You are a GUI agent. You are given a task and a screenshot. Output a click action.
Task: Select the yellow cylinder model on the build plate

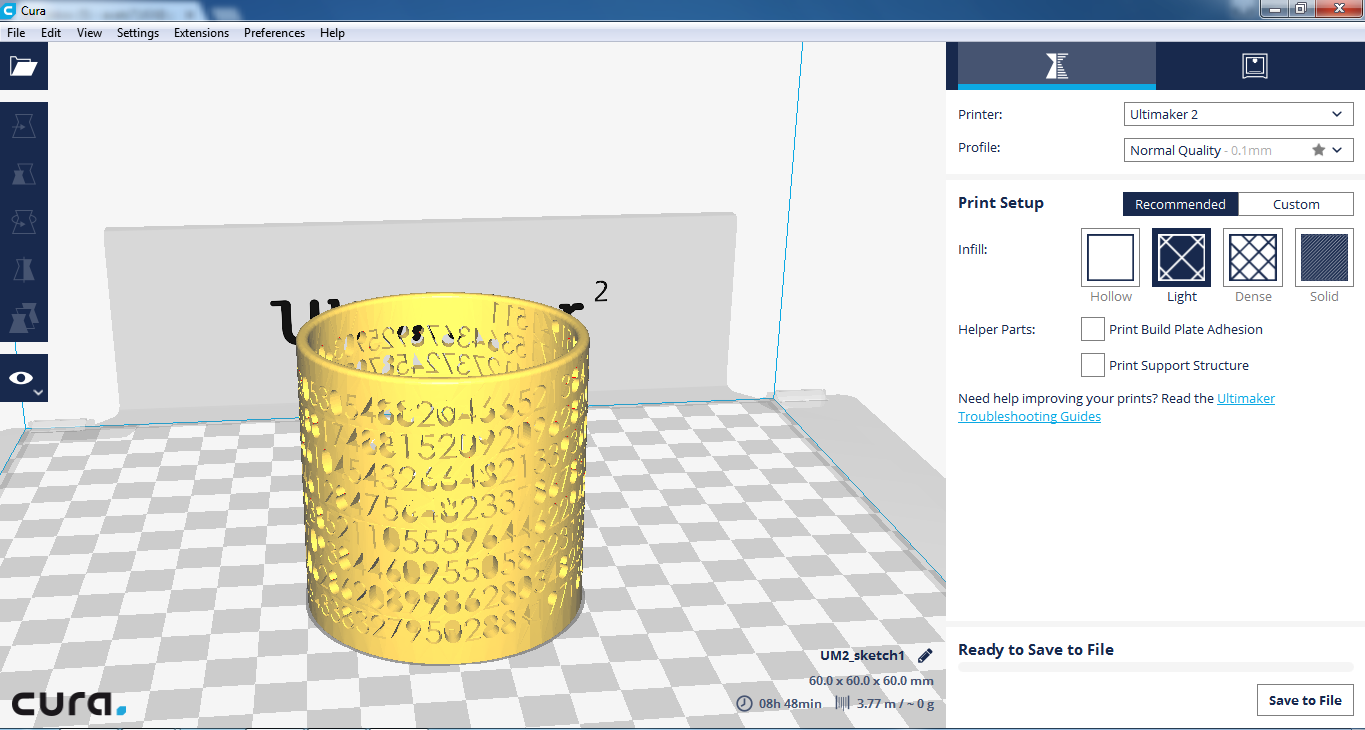[442, 480]
